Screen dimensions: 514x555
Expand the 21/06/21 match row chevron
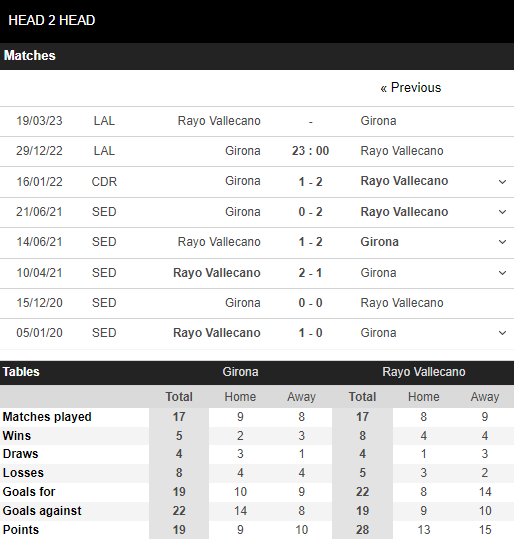point(502,212)
